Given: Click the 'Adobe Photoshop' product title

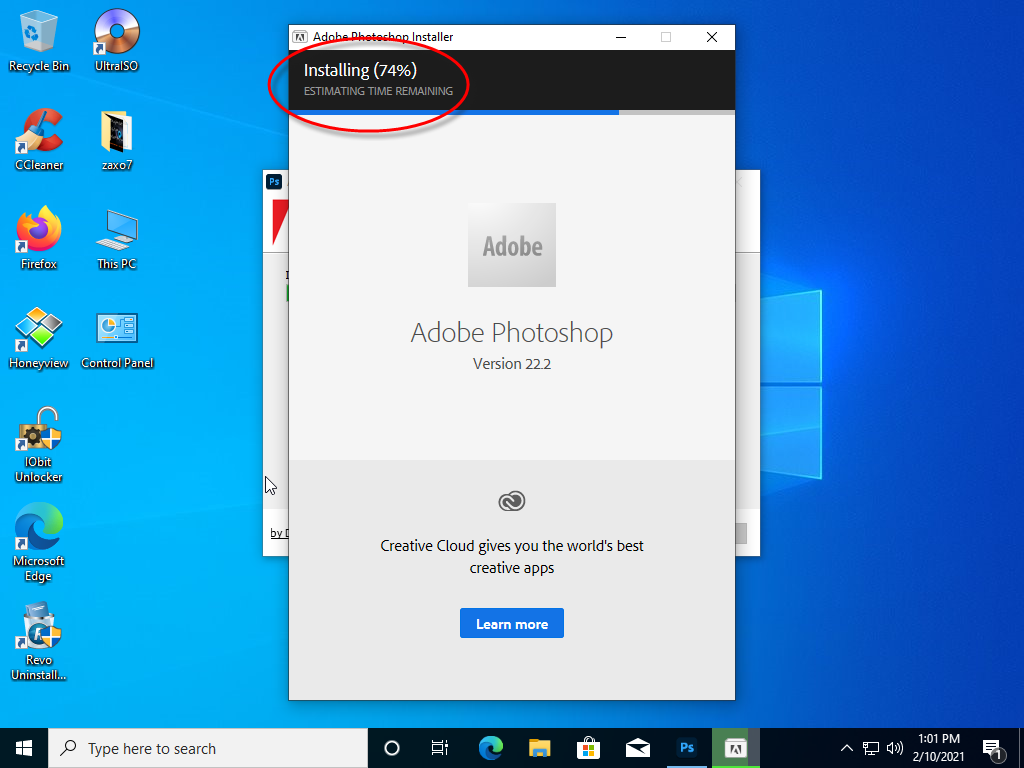Looking at the screenshot, I should [512, 332].
